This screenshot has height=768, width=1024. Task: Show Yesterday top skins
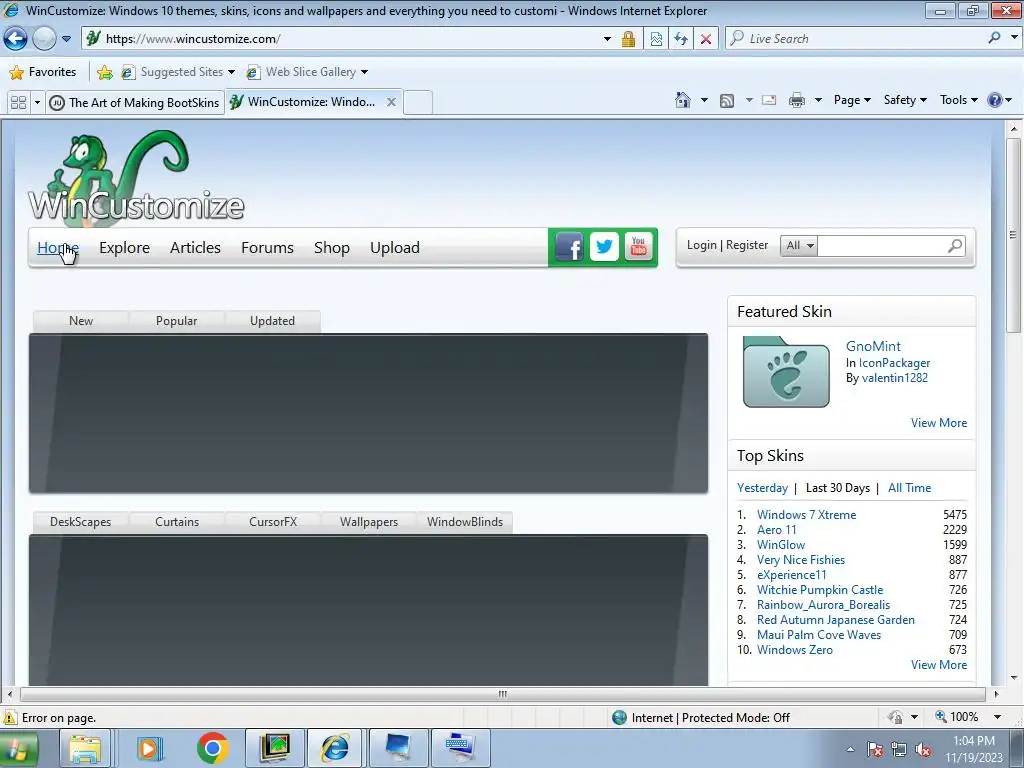(x=762, y=488)
